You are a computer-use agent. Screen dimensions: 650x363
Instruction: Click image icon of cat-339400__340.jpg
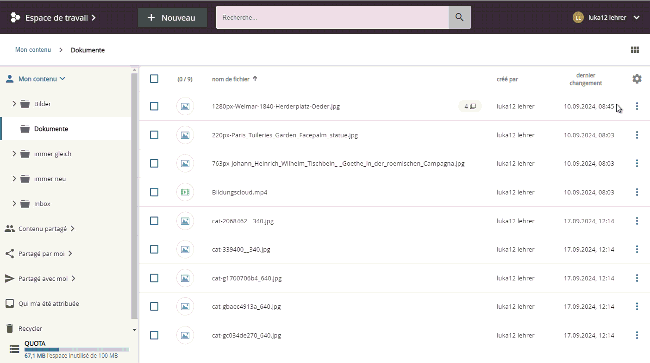click(185, 249)
